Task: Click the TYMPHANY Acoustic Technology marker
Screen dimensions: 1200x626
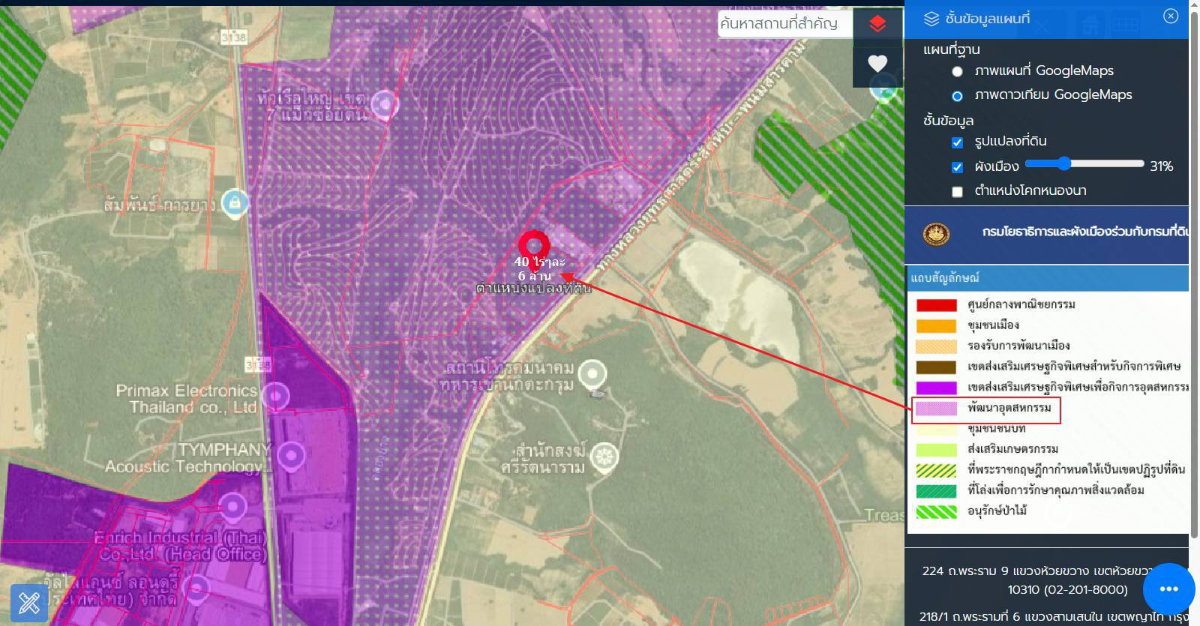Action: pyautogui.click(x=291, y=457)
